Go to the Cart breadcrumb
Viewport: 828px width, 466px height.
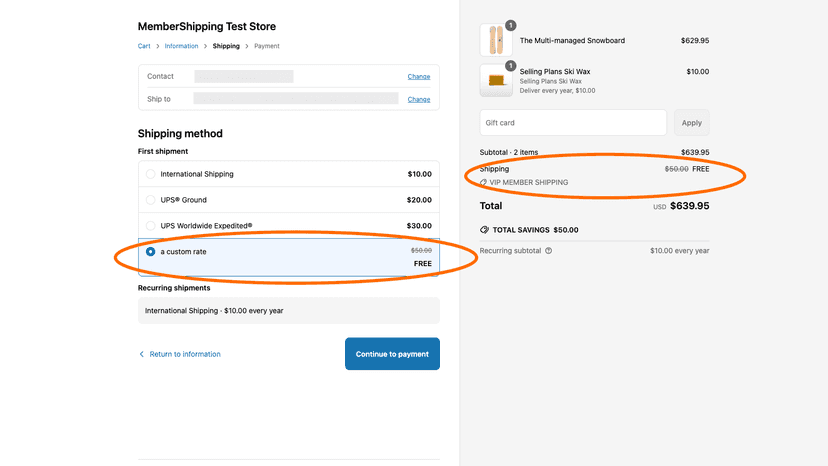click(x=144, y=46)
